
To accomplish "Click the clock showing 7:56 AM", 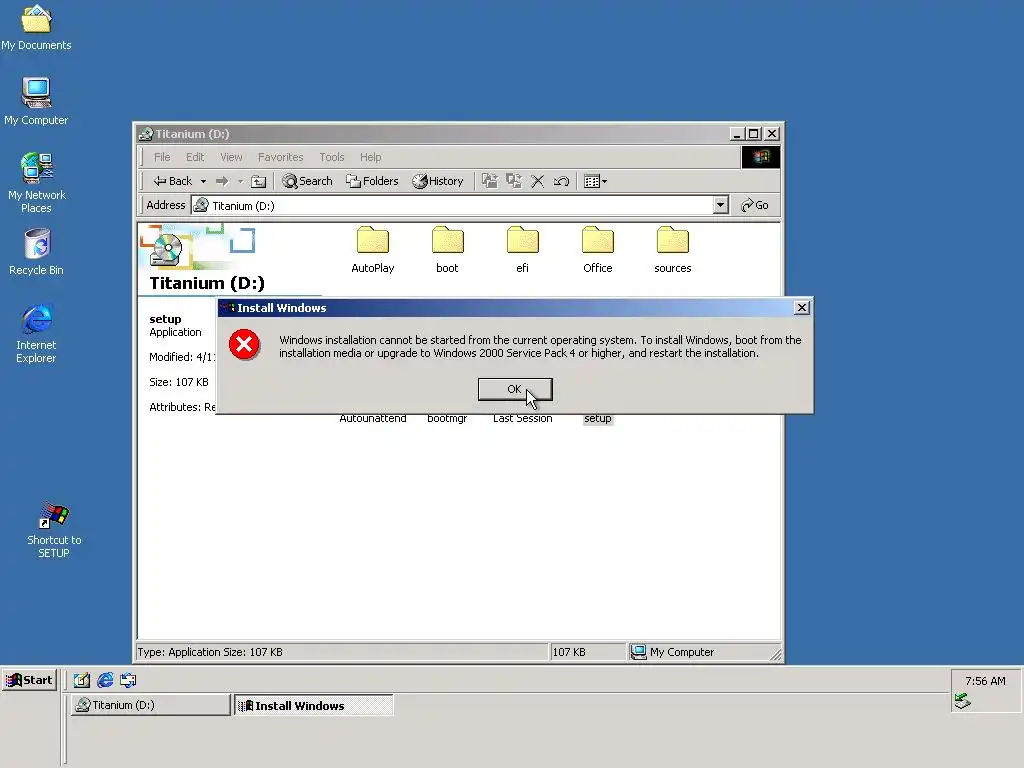I will [985, 680].
